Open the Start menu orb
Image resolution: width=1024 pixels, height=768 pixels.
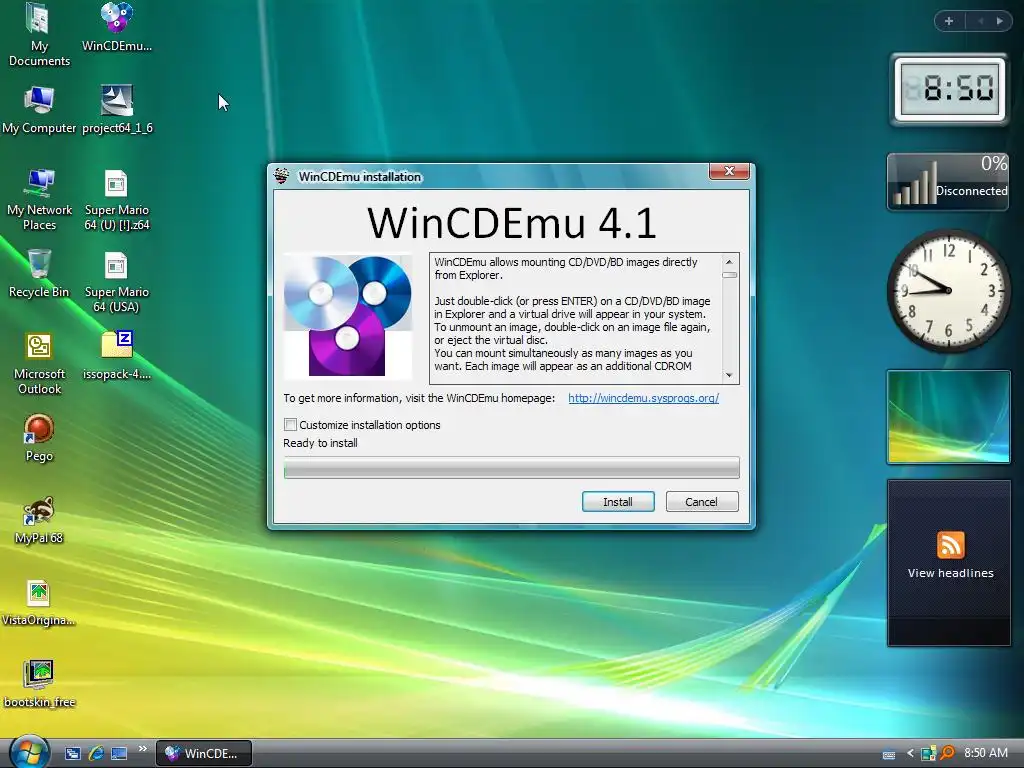29,752
